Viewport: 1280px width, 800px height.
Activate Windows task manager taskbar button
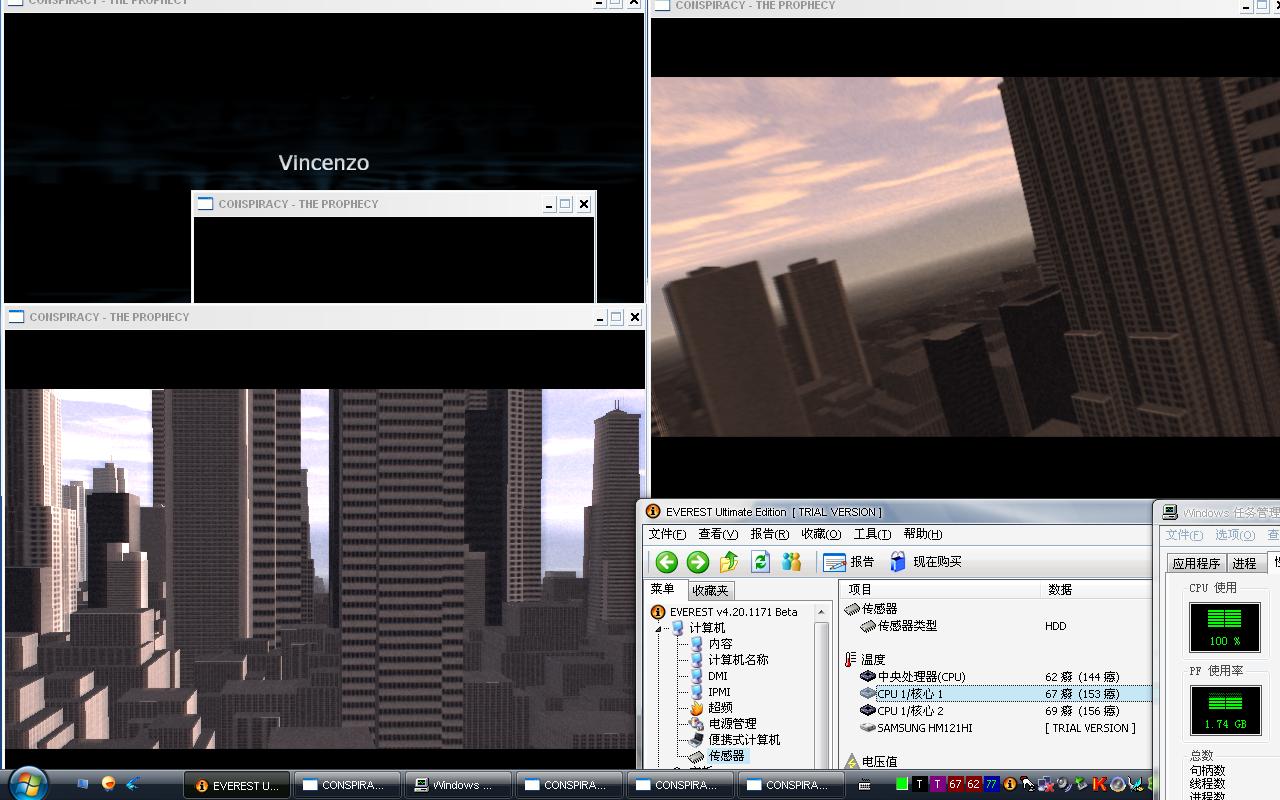(459, 785)
